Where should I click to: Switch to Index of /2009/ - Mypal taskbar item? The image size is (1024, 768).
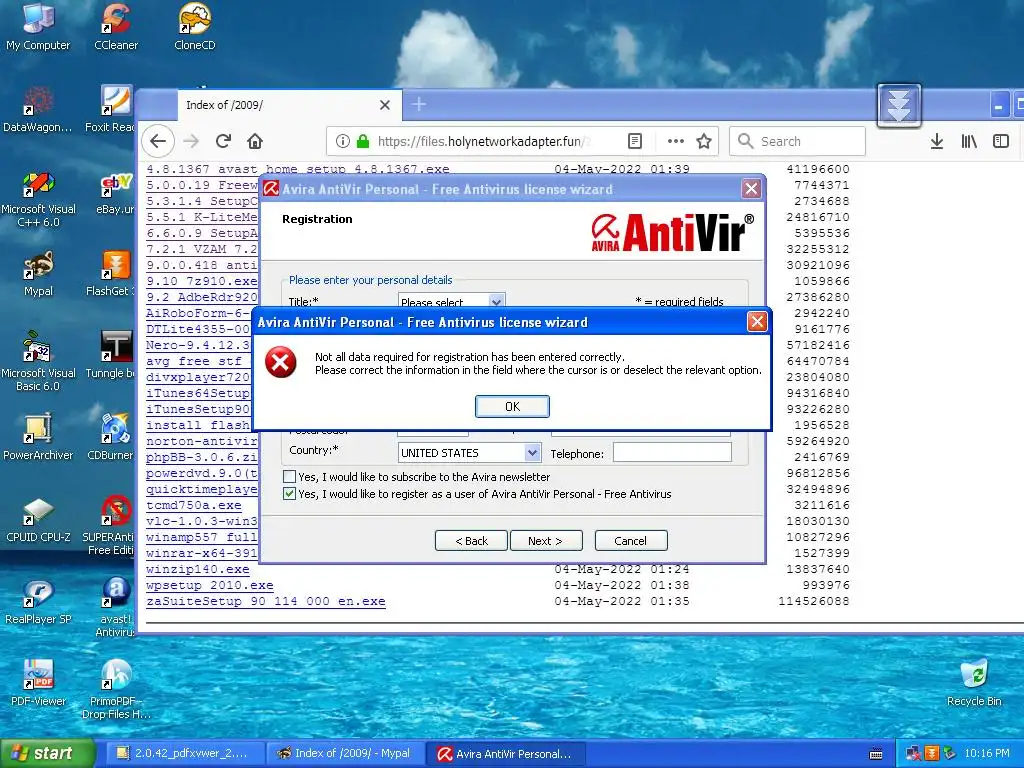(x=345, y=754)
